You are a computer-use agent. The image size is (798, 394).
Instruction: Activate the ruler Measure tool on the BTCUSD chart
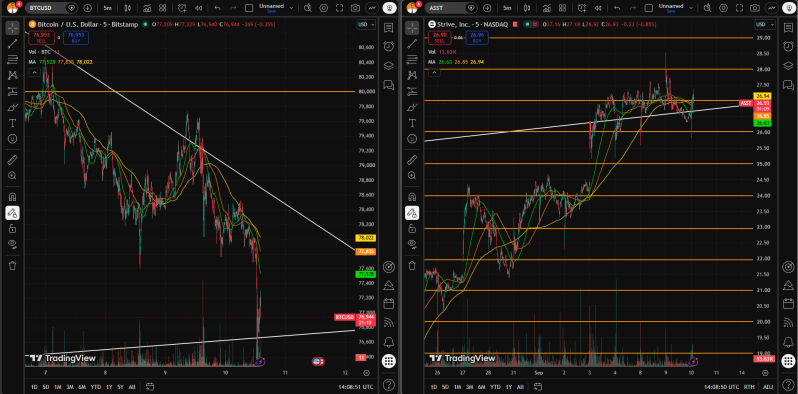(12, 160)
